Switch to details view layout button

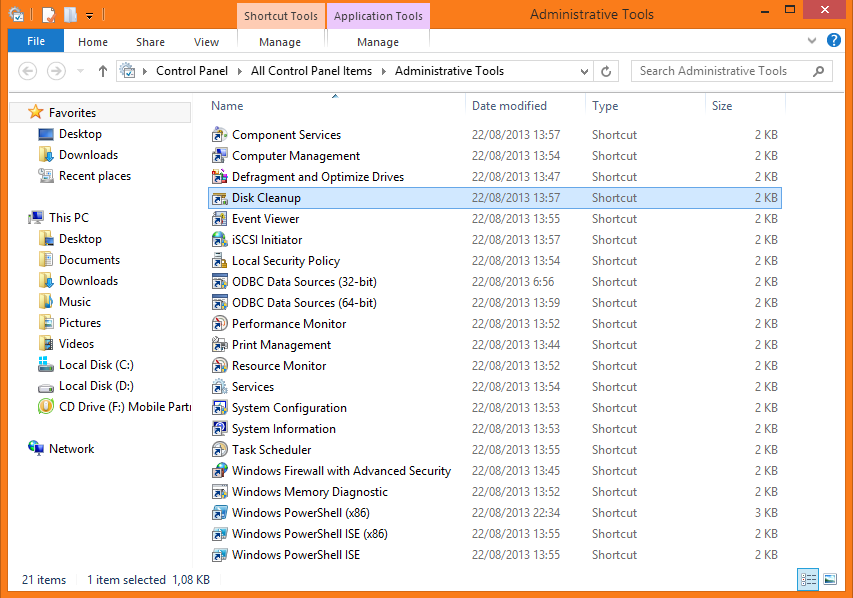coord(808,579)
